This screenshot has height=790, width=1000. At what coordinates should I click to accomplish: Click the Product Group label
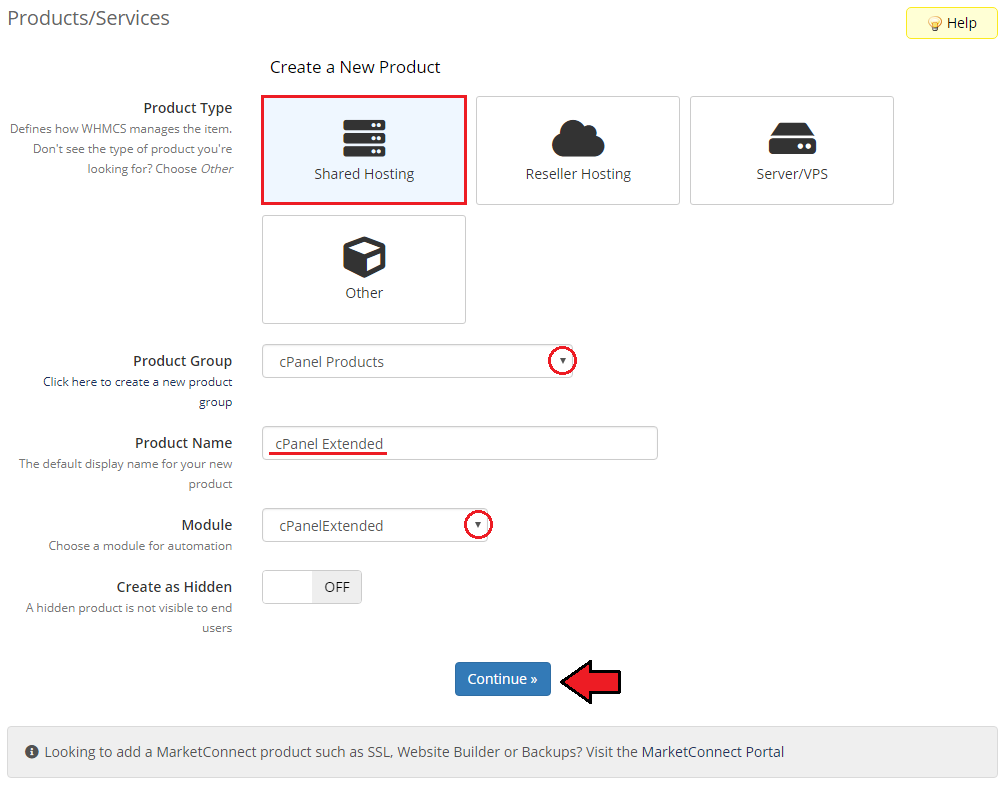(182, 361)
